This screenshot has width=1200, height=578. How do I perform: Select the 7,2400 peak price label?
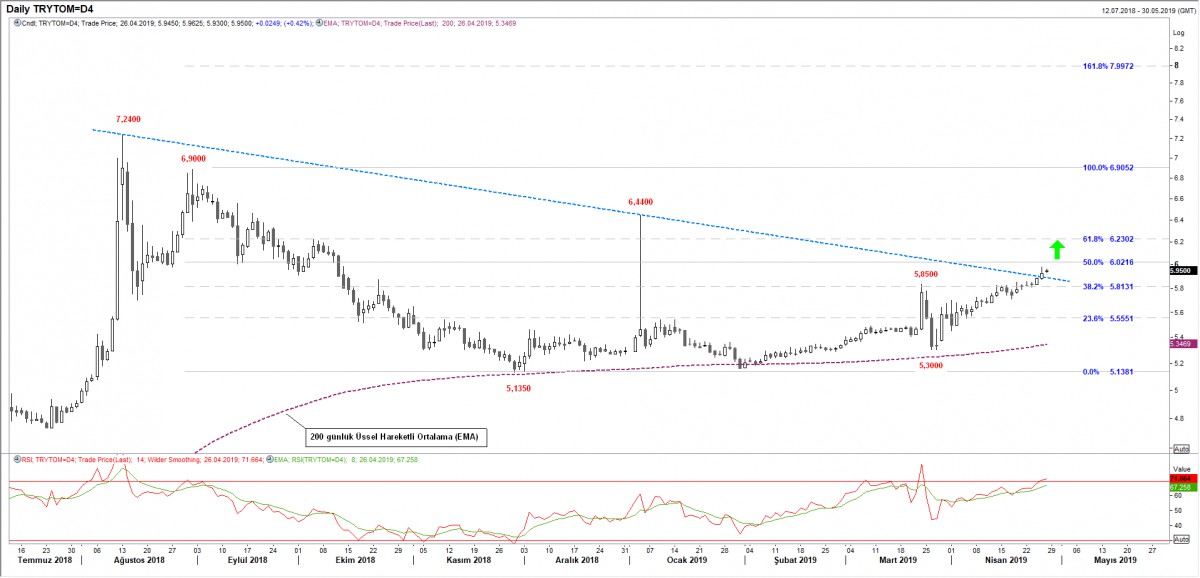(x=128, y=119)
